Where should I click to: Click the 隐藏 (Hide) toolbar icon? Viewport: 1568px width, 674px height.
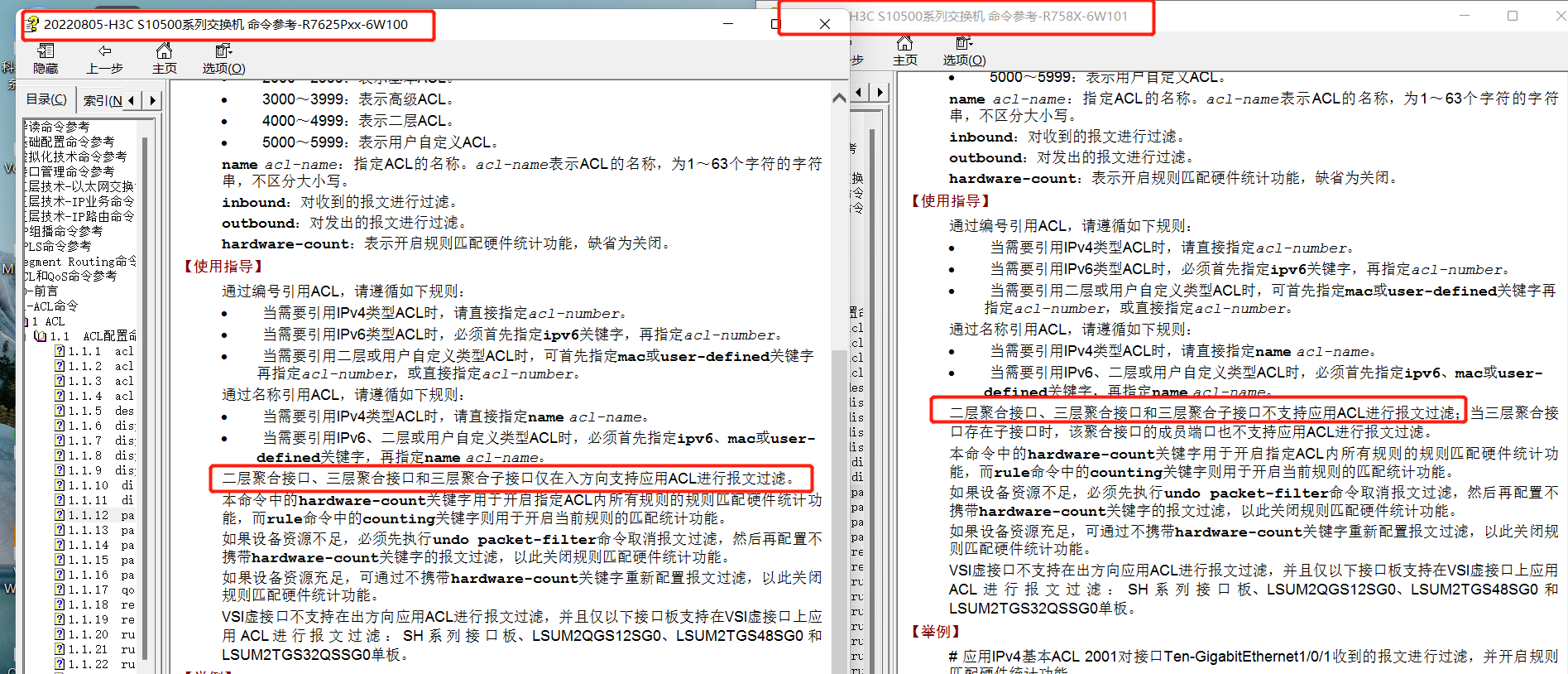click(46, 59)
